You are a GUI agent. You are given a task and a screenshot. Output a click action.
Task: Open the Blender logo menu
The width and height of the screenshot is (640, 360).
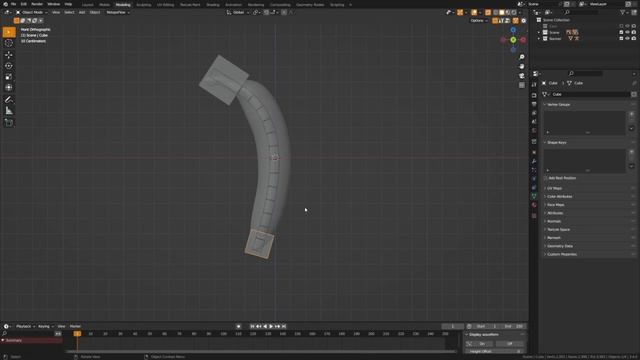point(5,4)
